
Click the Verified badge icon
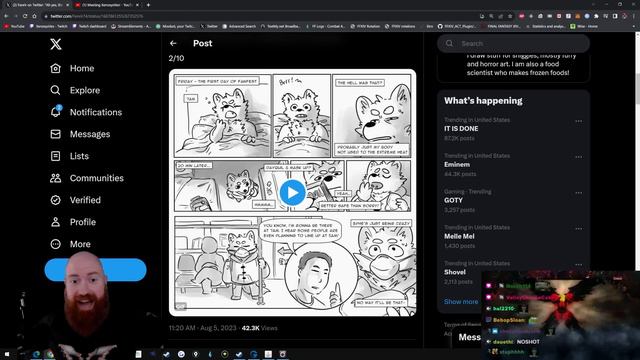[x=56, y=200]
